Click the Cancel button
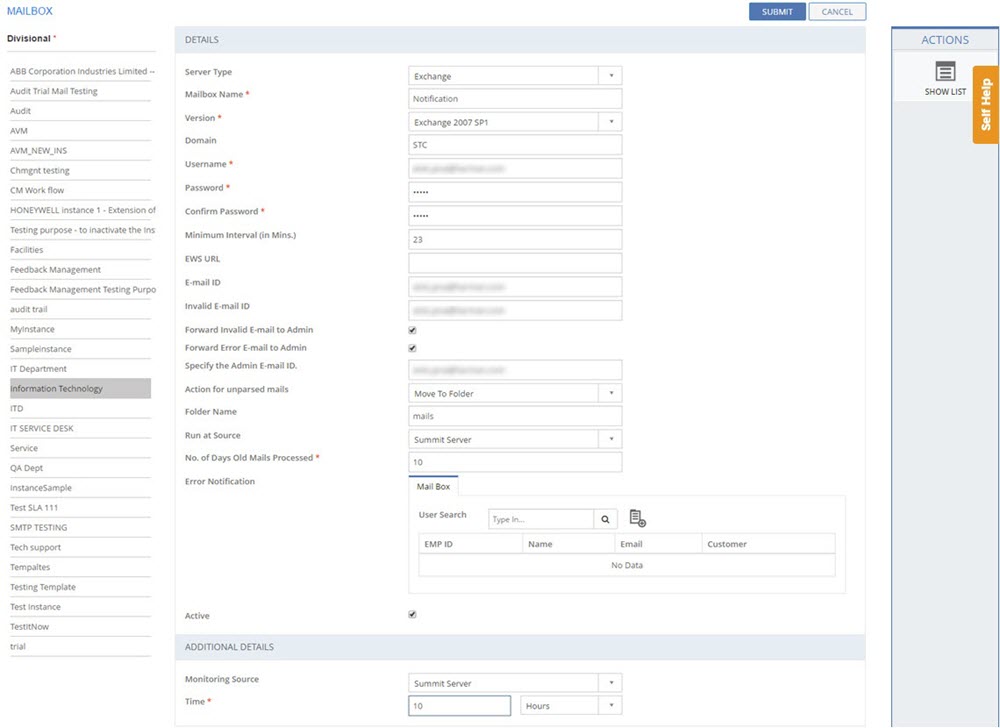This screenshot has height=728, width=1000. point(837,12)
